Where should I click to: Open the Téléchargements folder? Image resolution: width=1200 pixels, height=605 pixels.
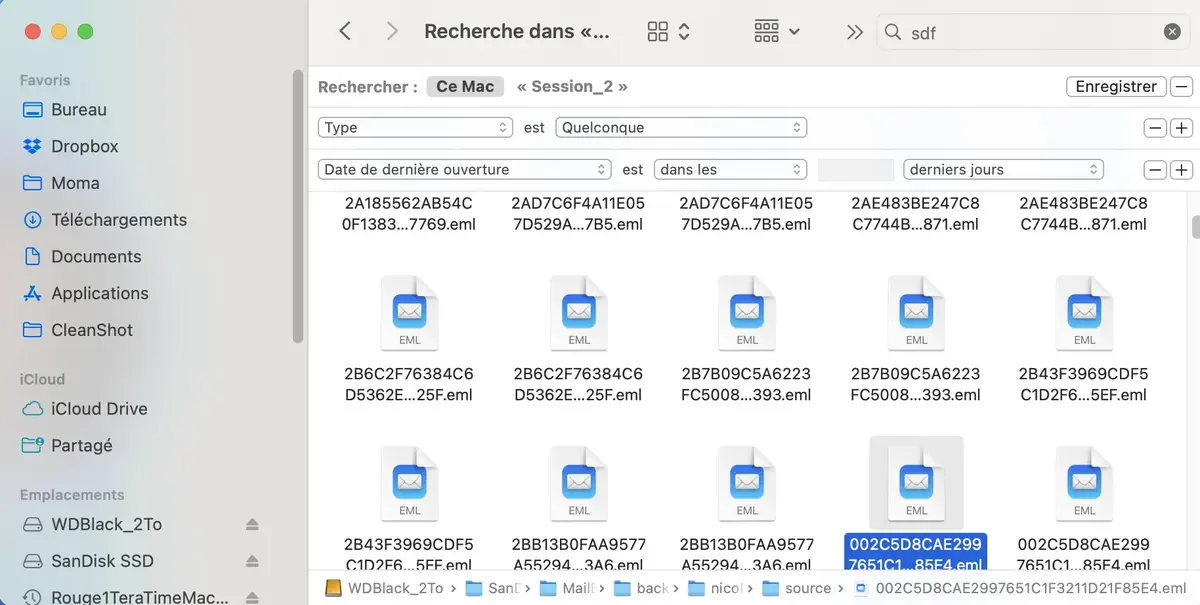tap(119, 219)
